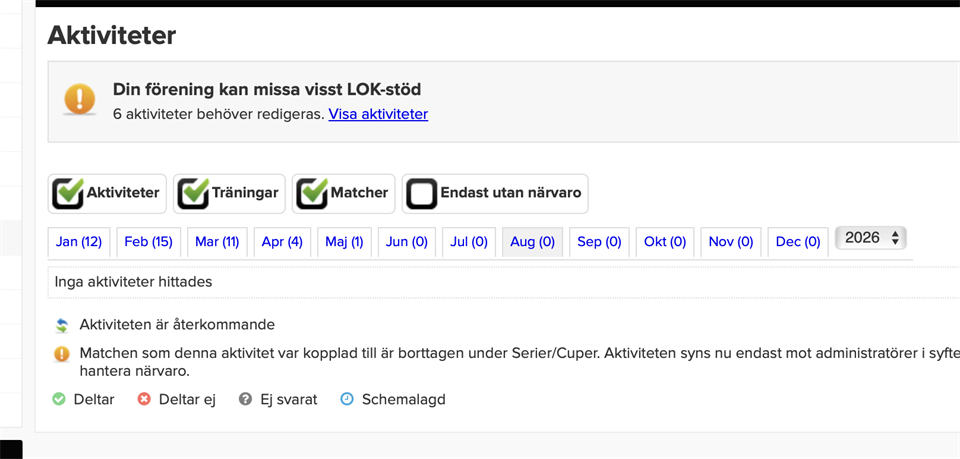Open the Apr (4) month tab
Screen dimensions: 960x459
282,242
